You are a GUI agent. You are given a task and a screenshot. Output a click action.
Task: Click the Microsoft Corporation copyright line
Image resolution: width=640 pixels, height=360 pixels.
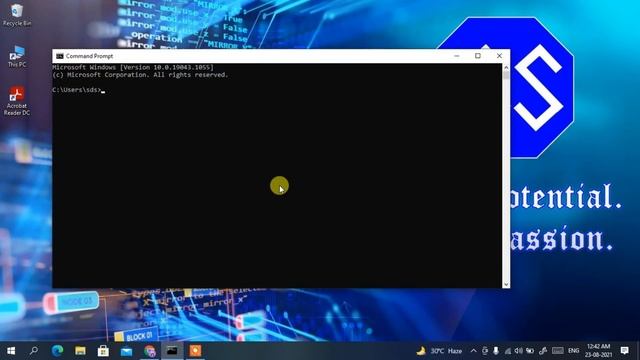(x=140, y=75)
